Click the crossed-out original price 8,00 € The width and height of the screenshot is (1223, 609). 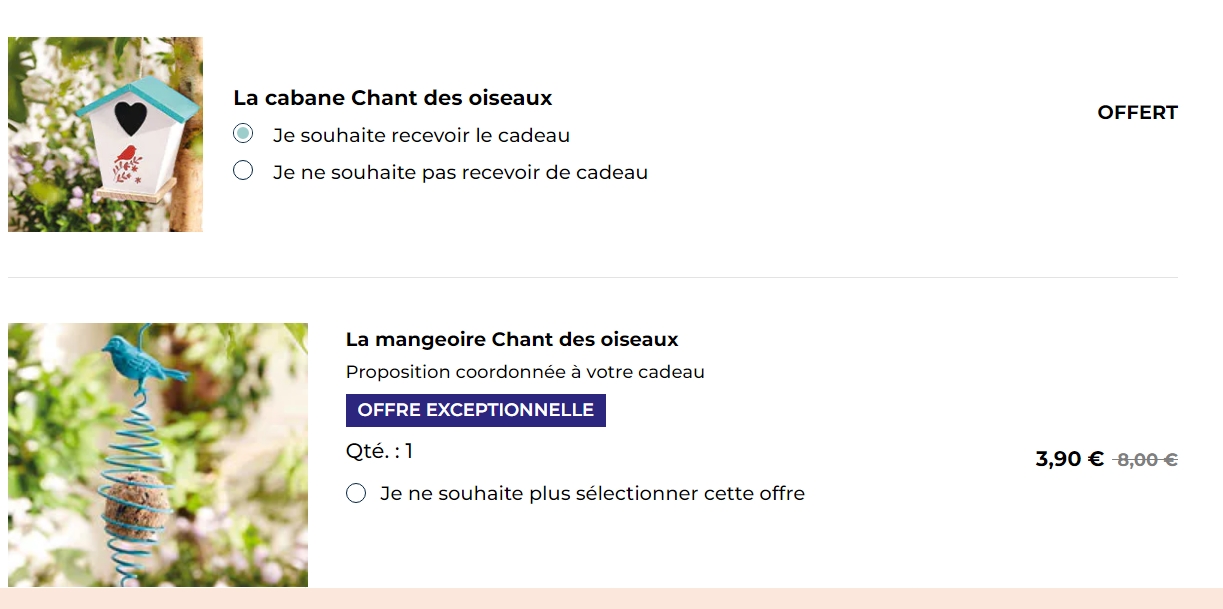1147,460
